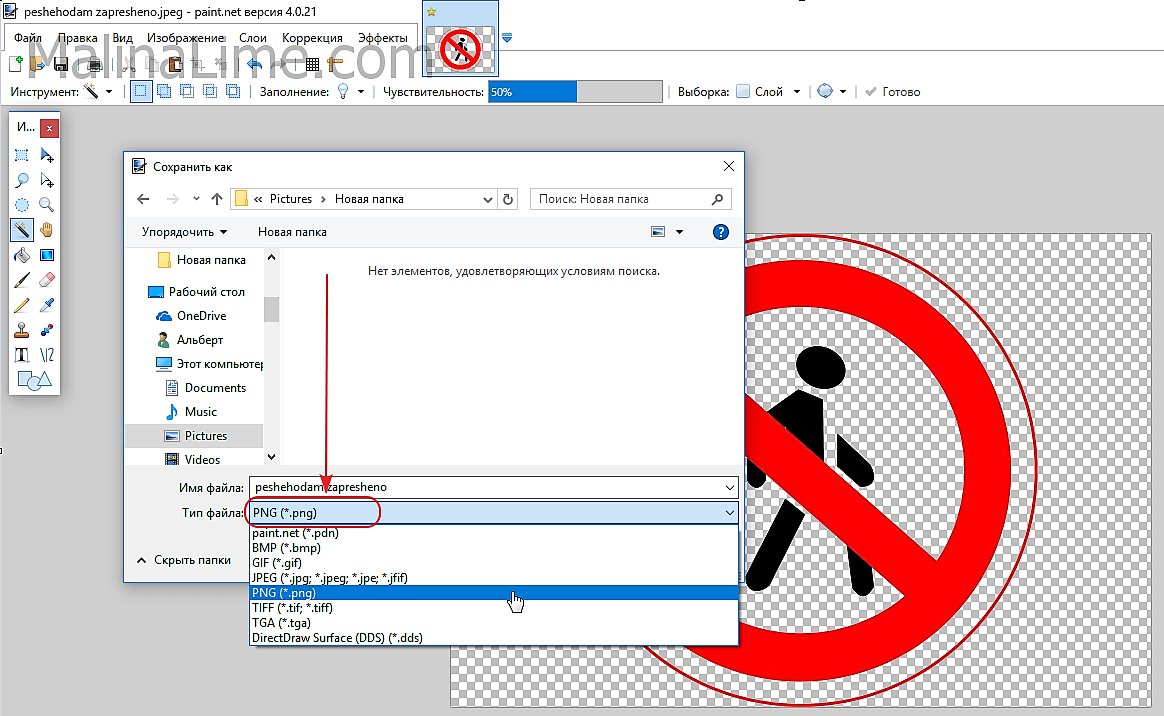Toggle the pixel grid icon
This screenshot has width=1164, height=716.
(312, 65)
